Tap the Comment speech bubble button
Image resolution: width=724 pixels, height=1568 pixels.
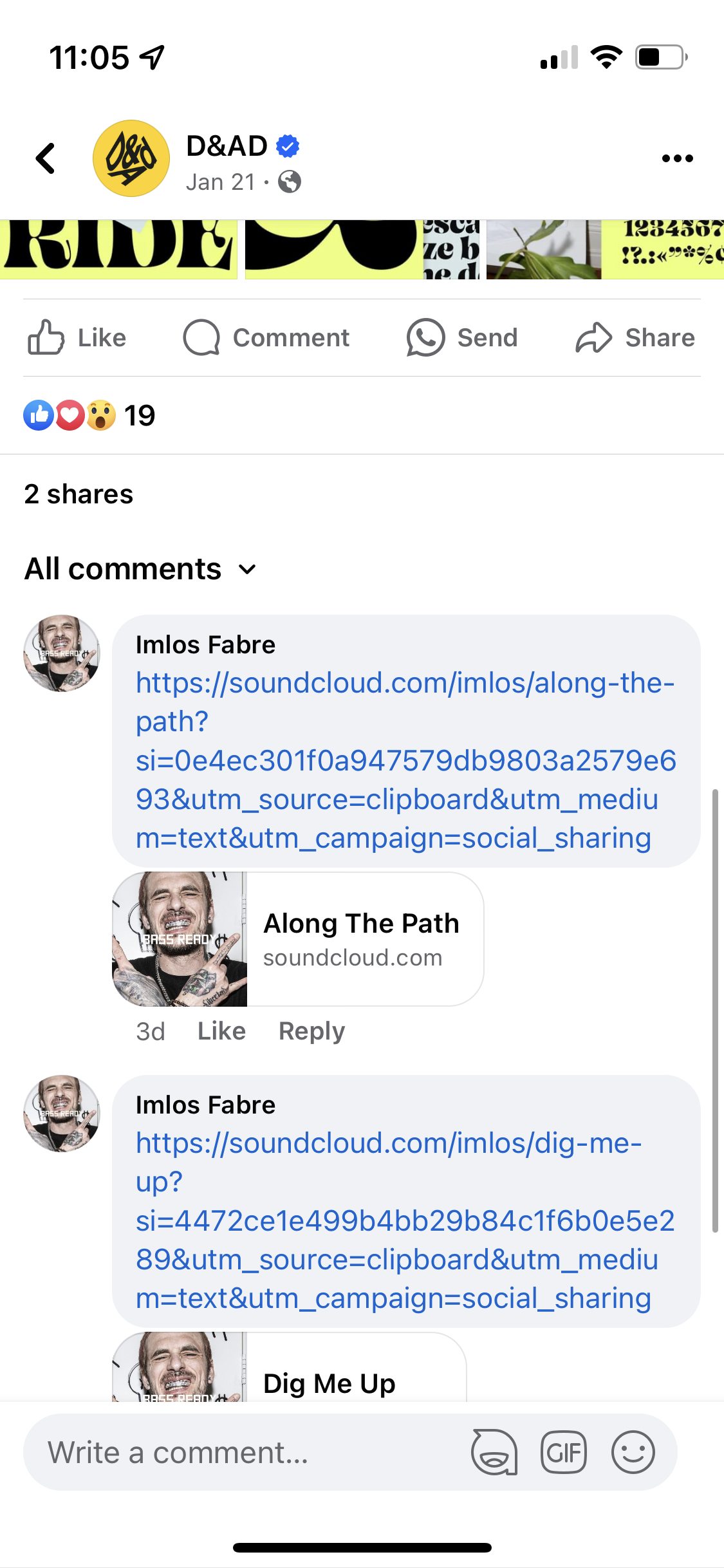point(266,338)
